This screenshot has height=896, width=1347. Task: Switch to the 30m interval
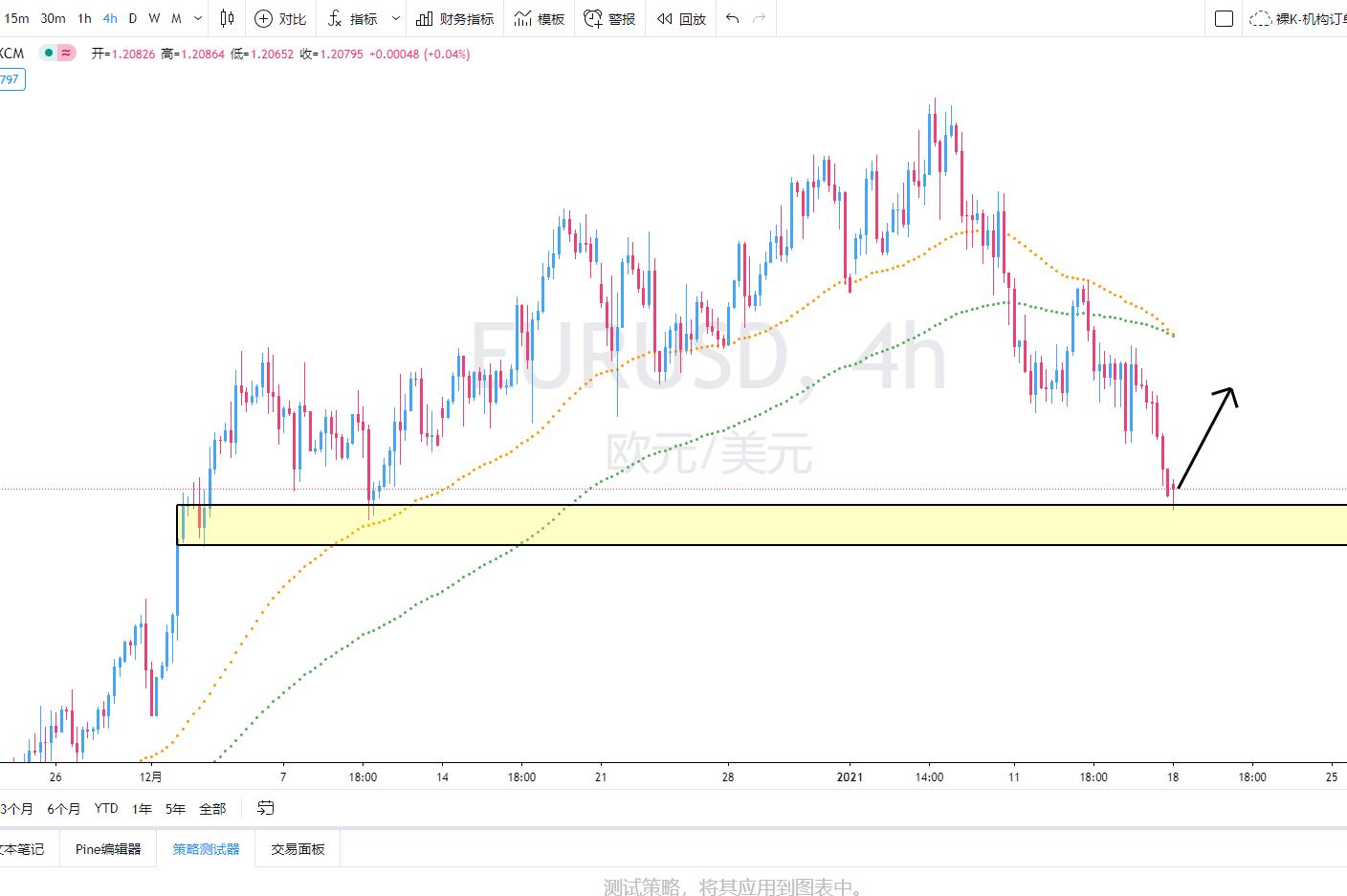click(x=54, y=18)
